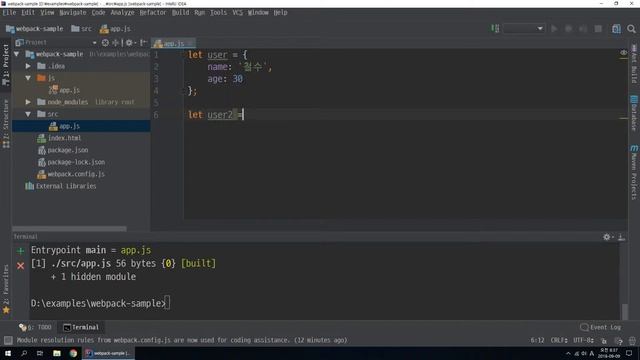
Task: Open the Terminal panel gear settings
Action: [x=607, y=237]
